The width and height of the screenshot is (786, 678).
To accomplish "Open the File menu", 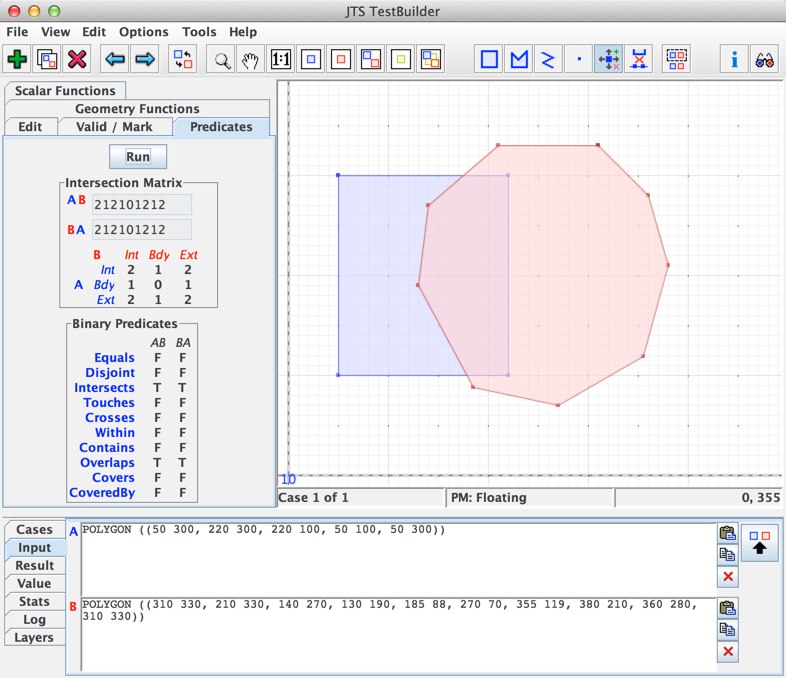I will pyautogui.click(x=17, y=32).
